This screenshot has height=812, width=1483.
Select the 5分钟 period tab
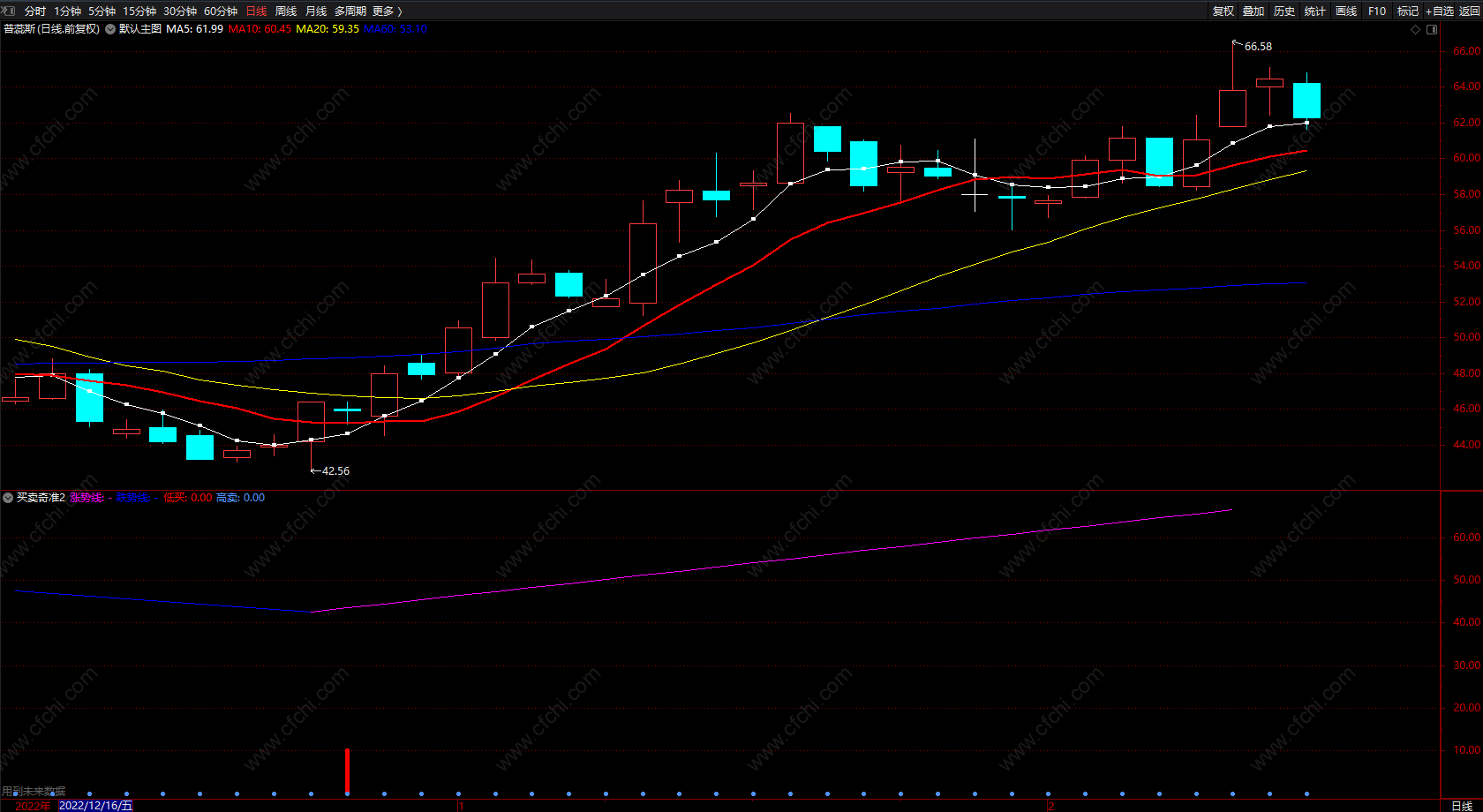102,11
